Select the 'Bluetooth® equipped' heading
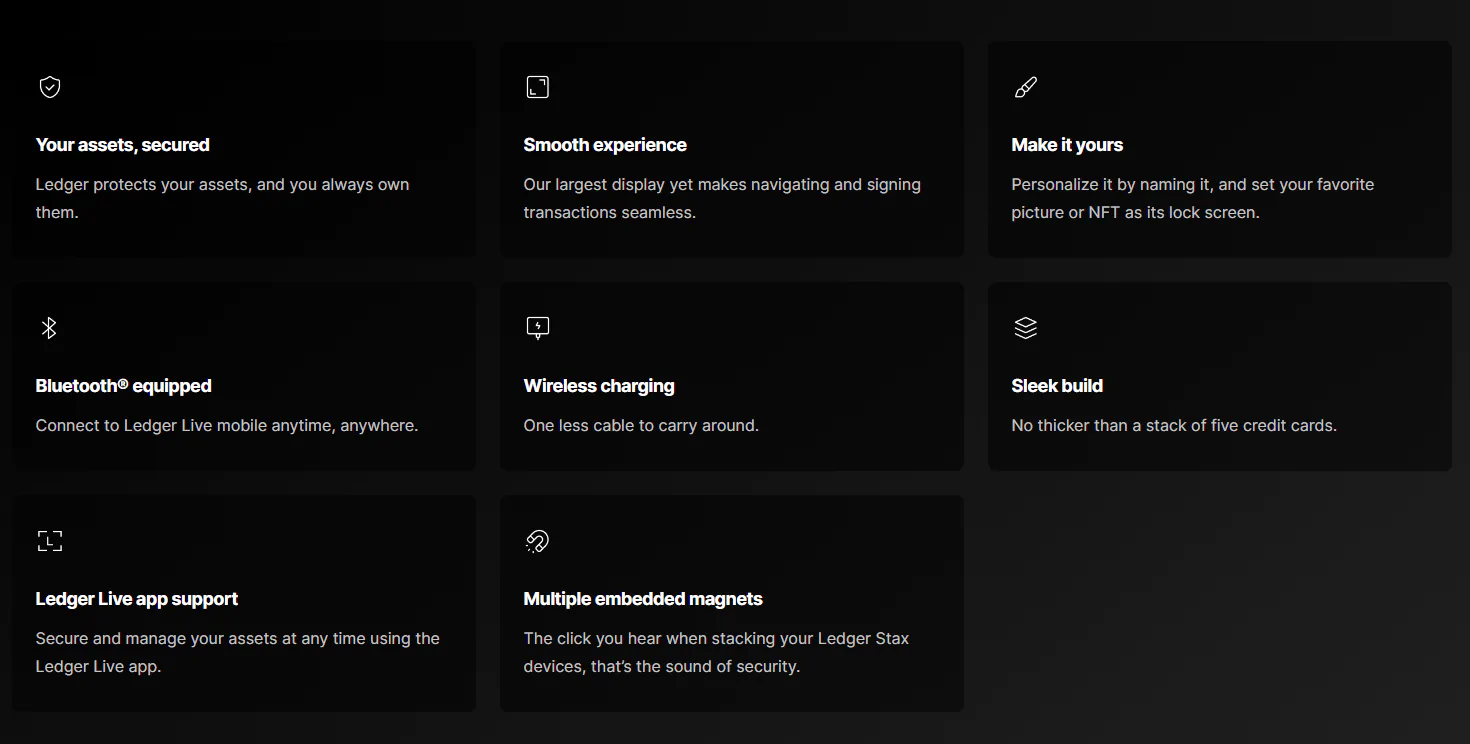 click(x=124, y=386)
